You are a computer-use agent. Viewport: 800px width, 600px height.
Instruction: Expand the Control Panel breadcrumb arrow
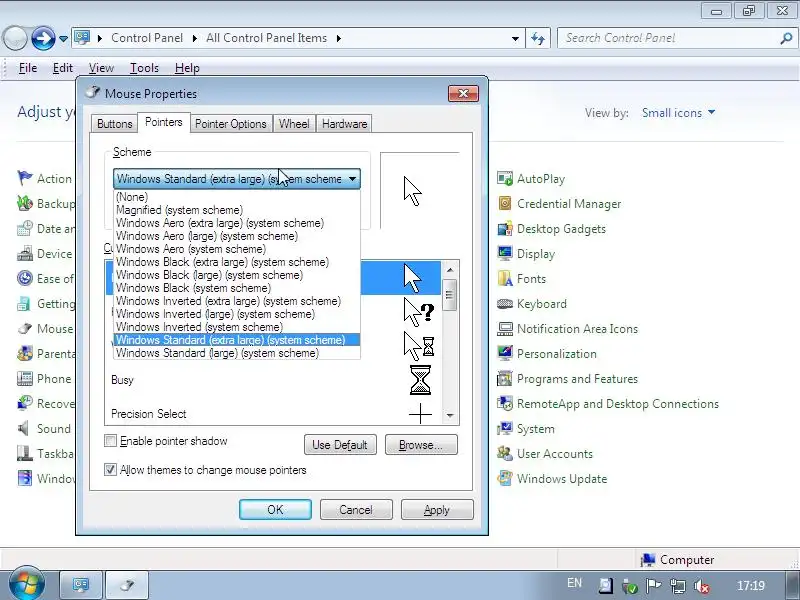point(194,38)
